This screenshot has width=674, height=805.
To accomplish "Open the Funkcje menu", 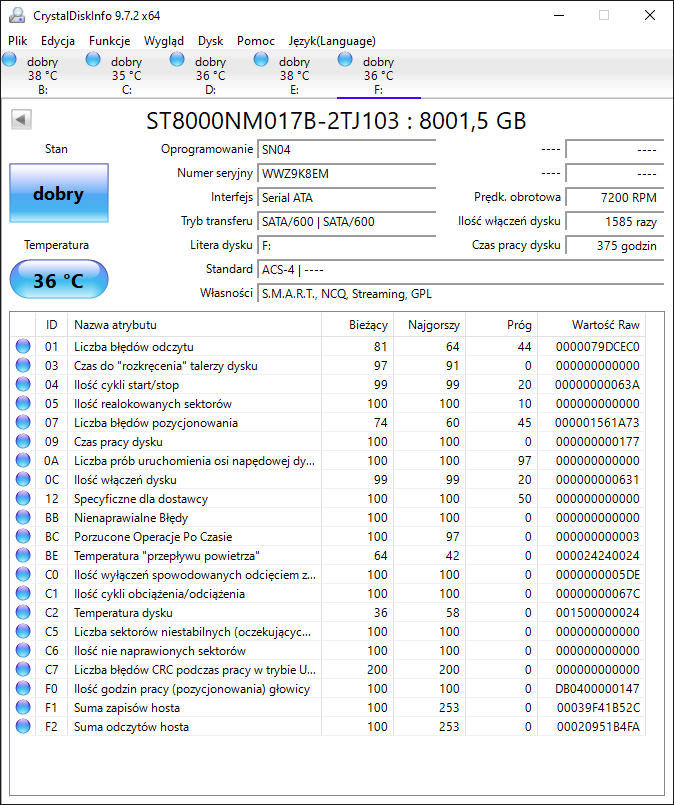I will (109, 41).
